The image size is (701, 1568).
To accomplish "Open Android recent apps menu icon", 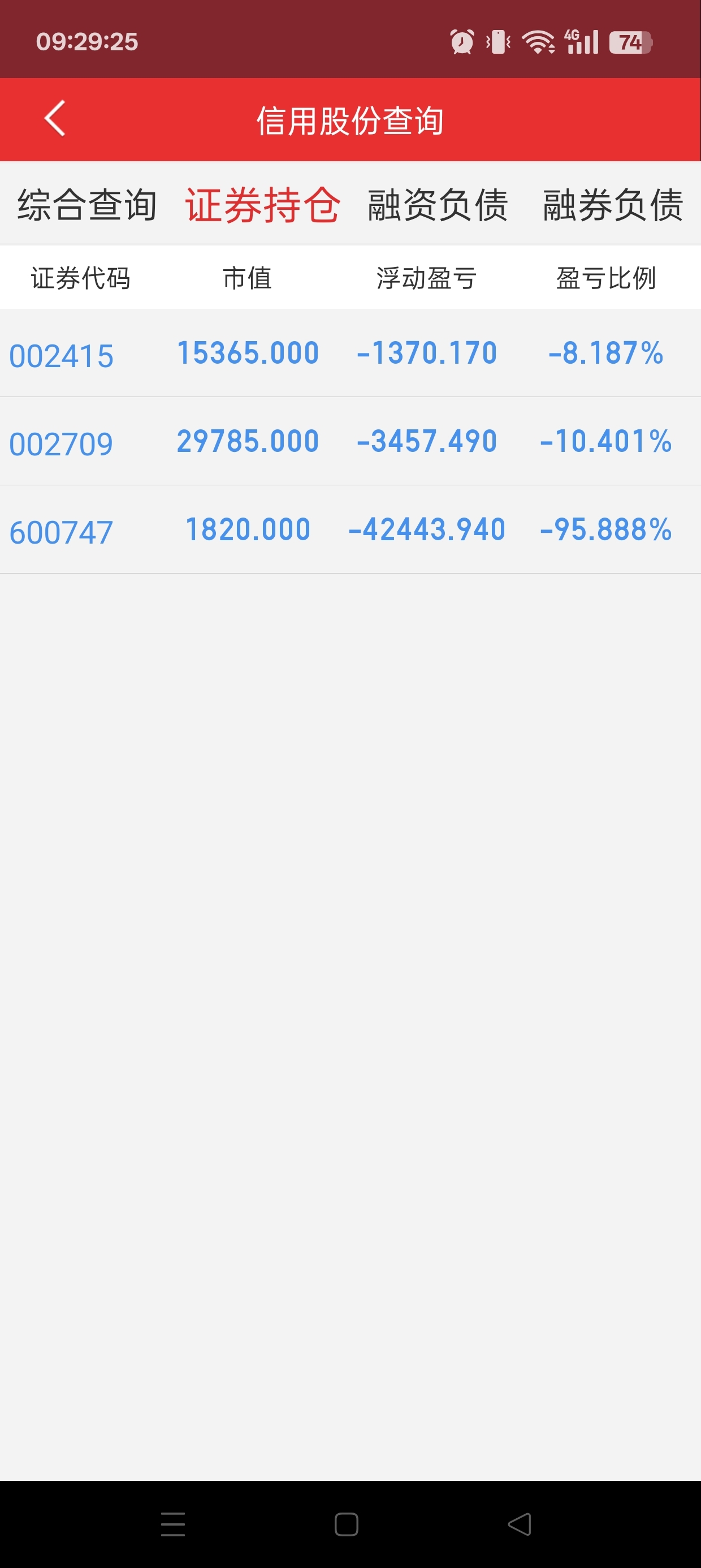I will 173,1524.
